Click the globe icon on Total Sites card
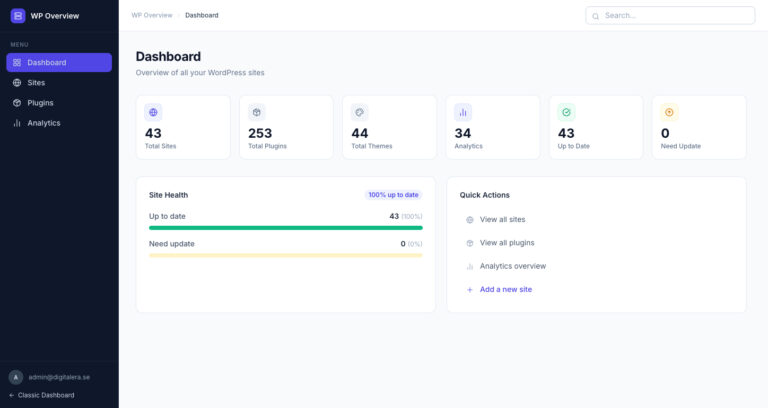 [153, 113]
